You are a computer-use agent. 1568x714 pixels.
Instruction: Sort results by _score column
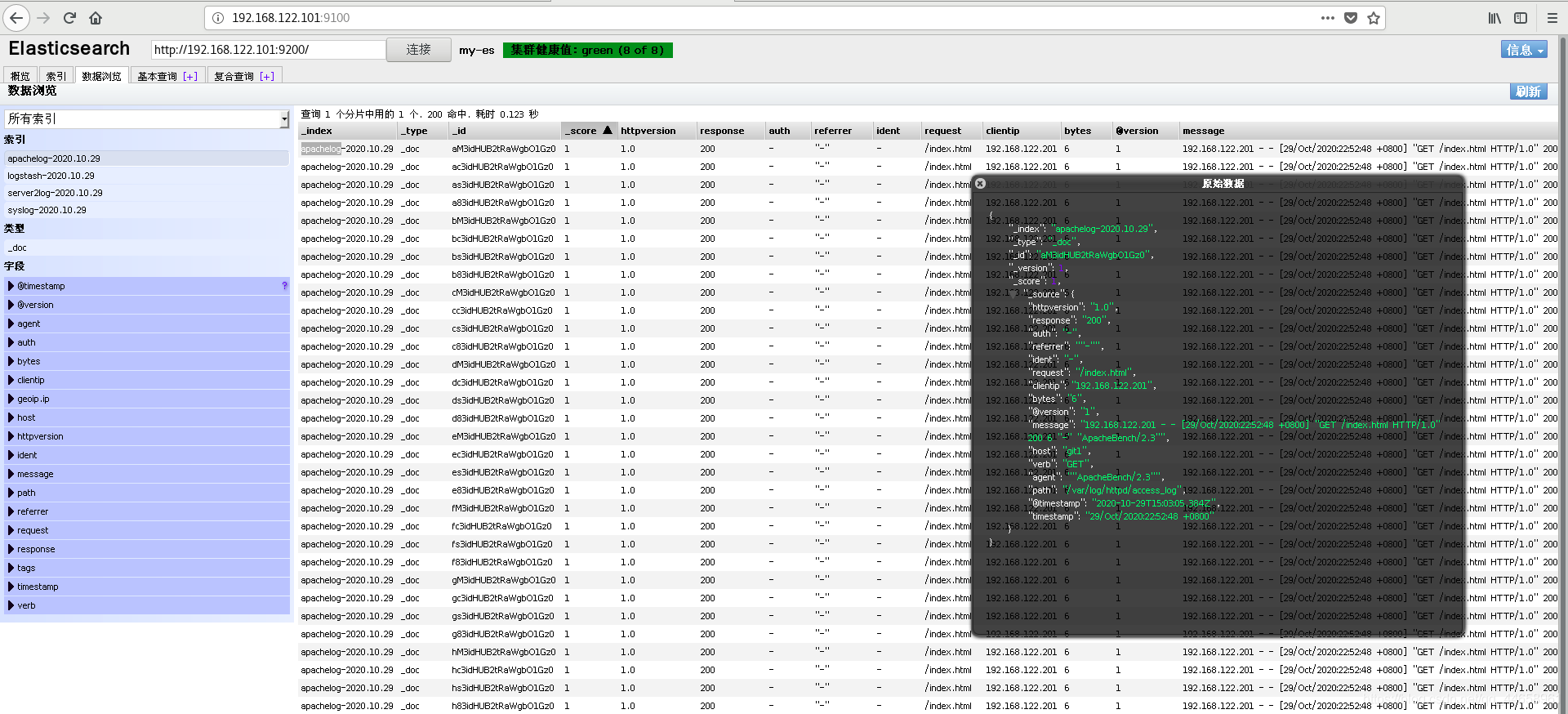click(x=588, y=131)
